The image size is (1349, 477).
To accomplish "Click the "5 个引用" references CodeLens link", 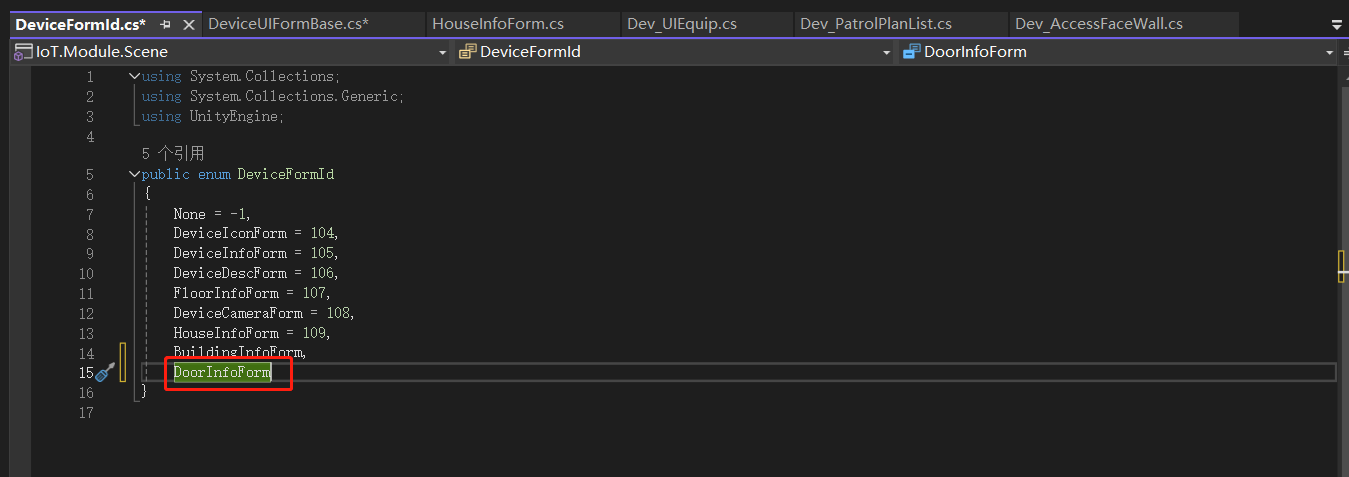I will pyautogui.click(x=173, y=154).
